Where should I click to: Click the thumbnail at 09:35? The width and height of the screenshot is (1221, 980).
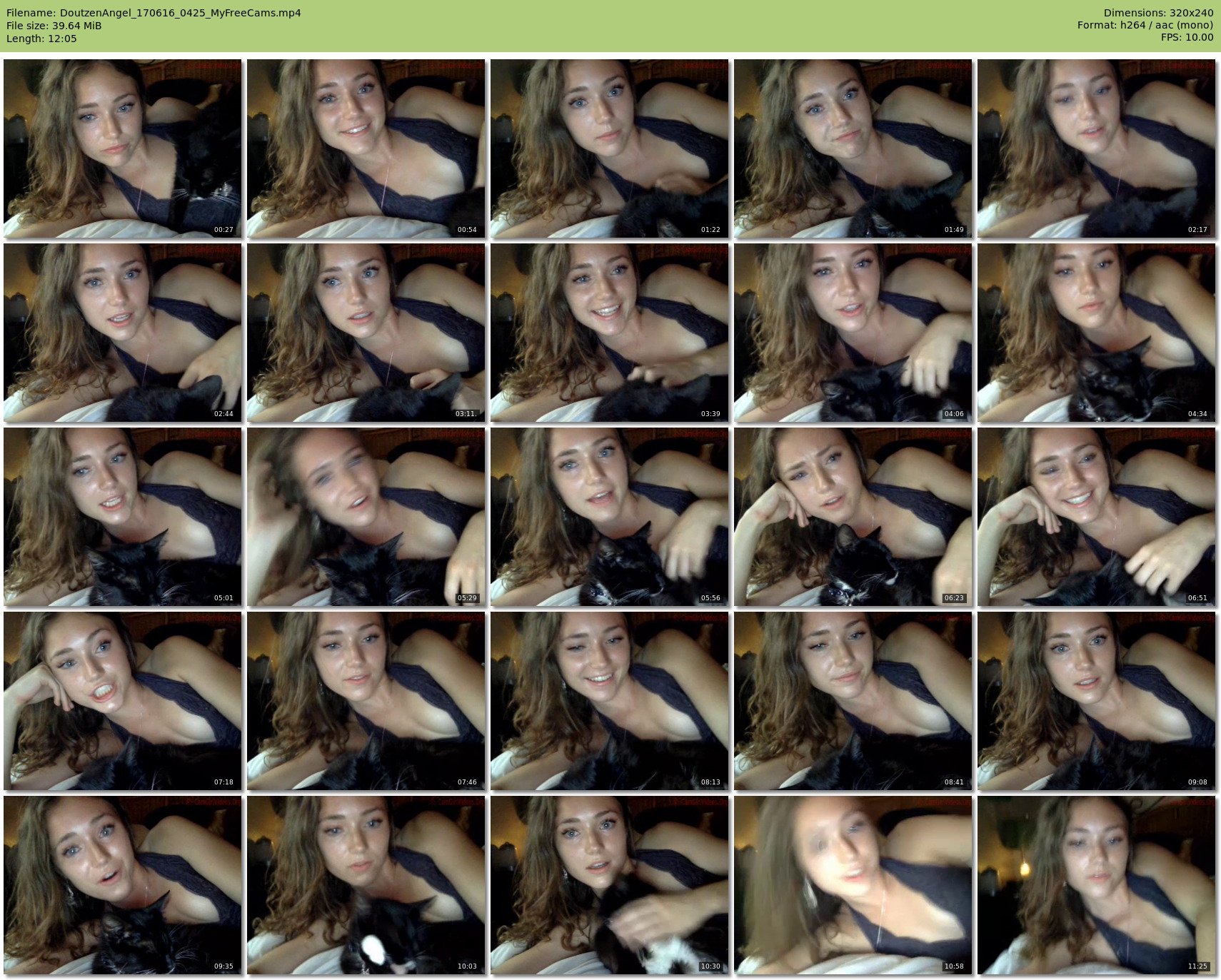click(123, 885)
